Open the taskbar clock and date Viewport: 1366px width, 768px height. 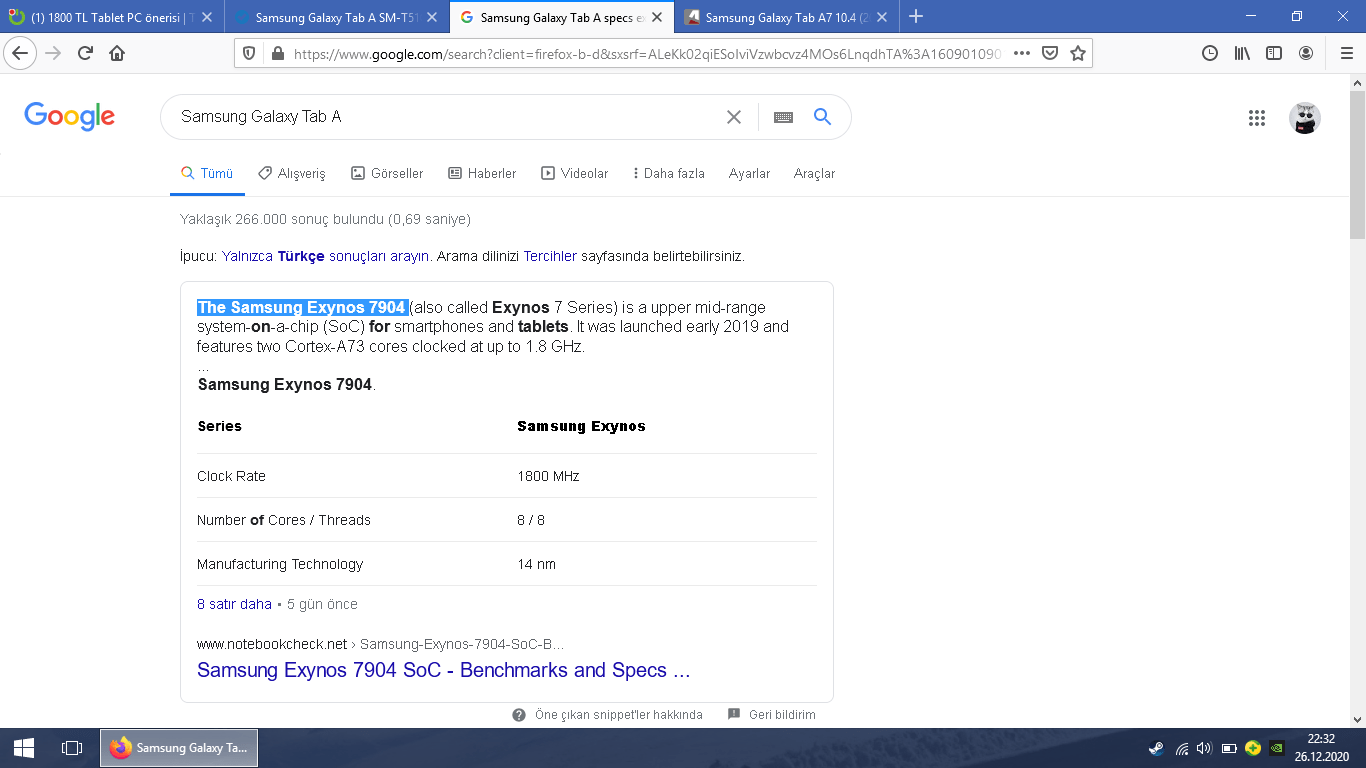click(x=1322, y=747)
